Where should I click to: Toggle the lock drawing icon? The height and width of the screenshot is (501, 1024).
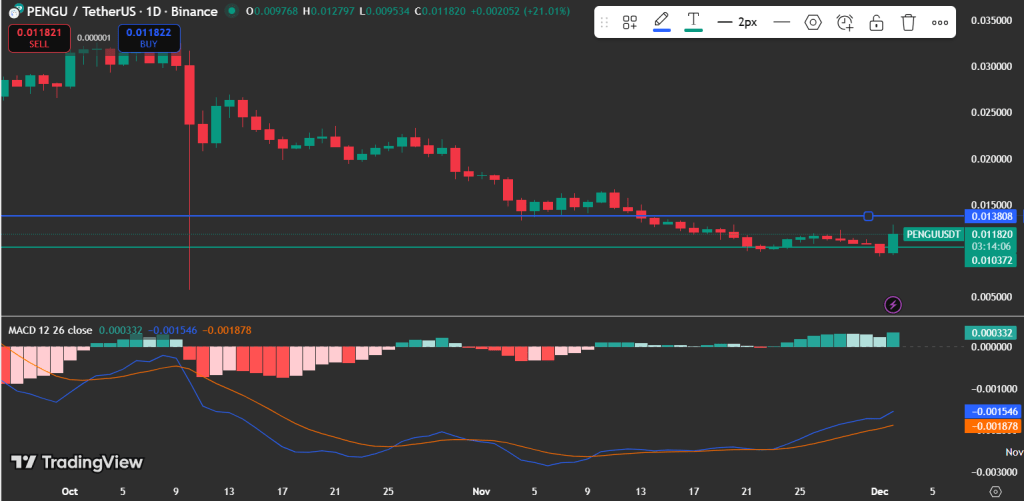[876, 22]
